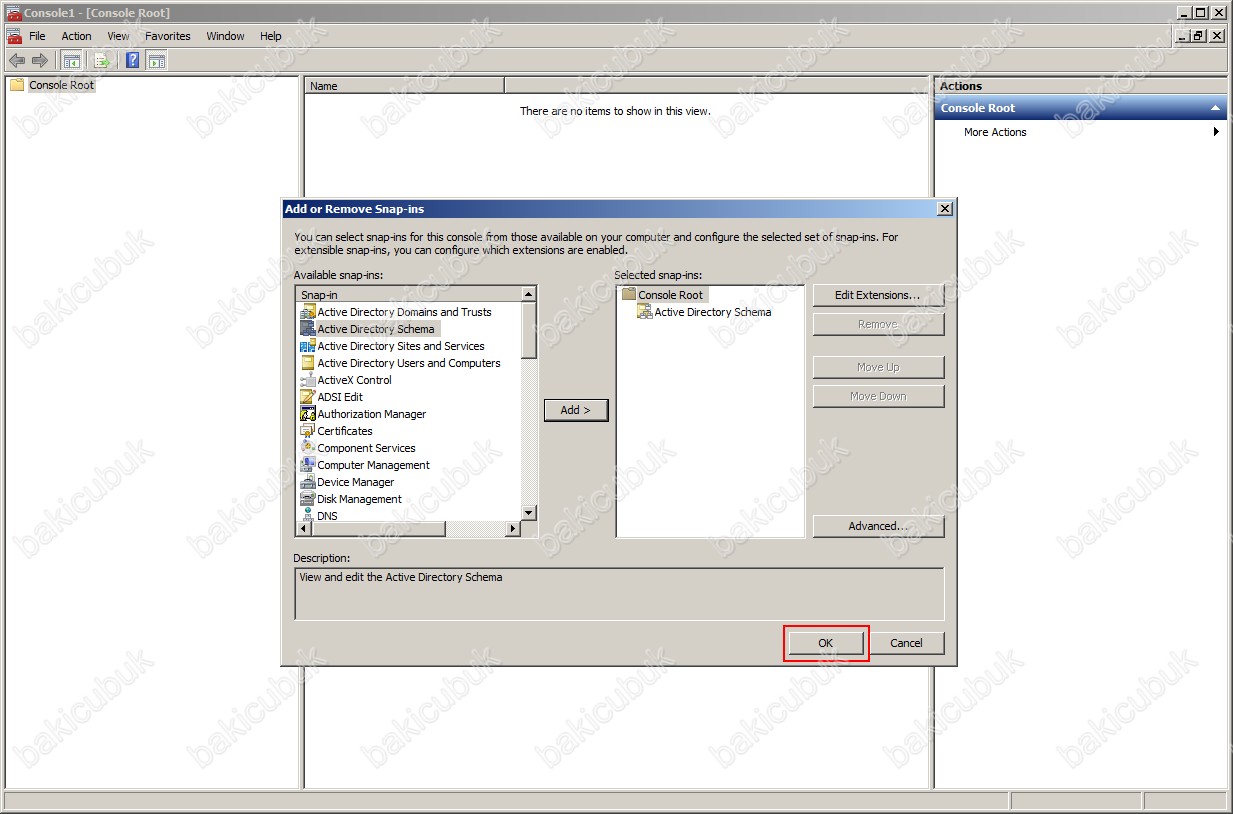1233x814 pixels.
Task: Select the Certificates snap-in
Action: point(336,431)
